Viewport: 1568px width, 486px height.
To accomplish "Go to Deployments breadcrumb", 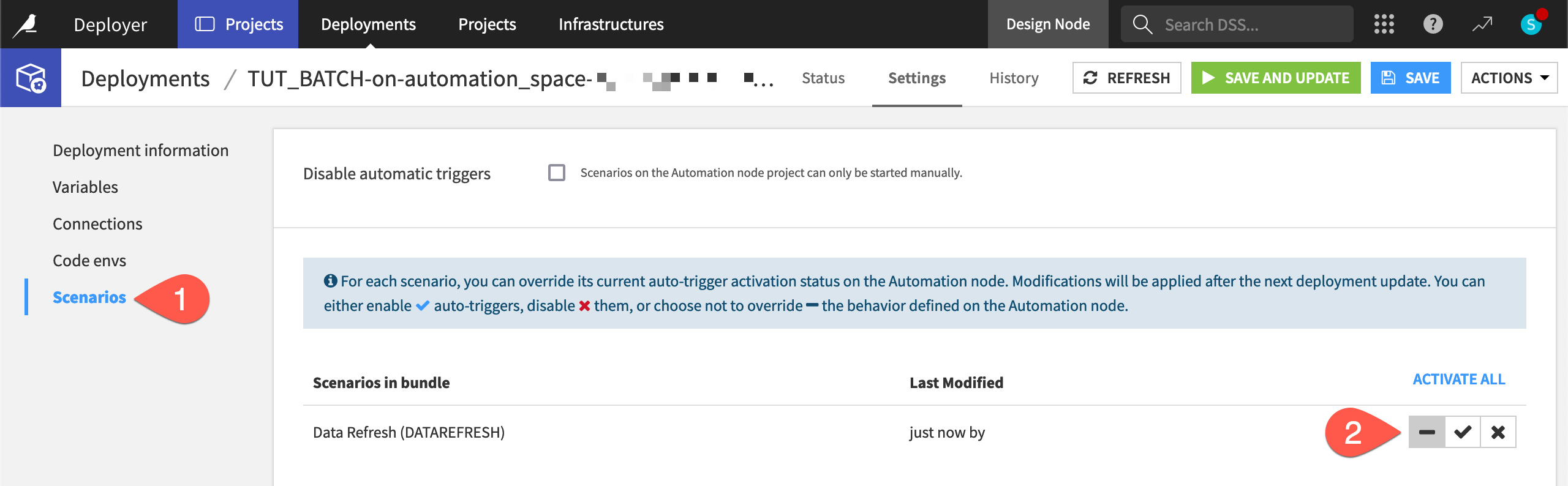I will (x=145, y=78).
